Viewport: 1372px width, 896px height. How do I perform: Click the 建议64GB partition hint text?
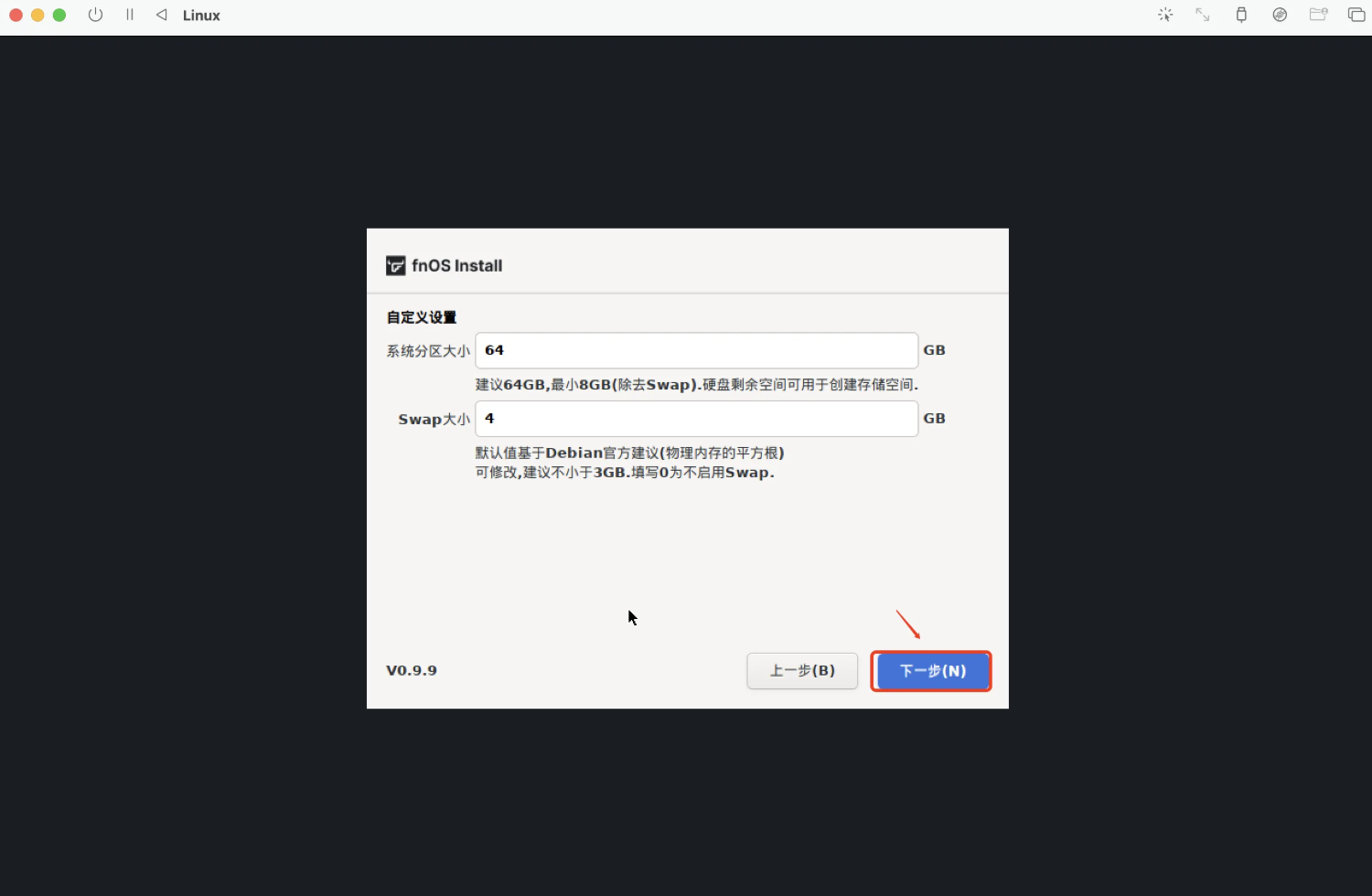coord(697,385)
